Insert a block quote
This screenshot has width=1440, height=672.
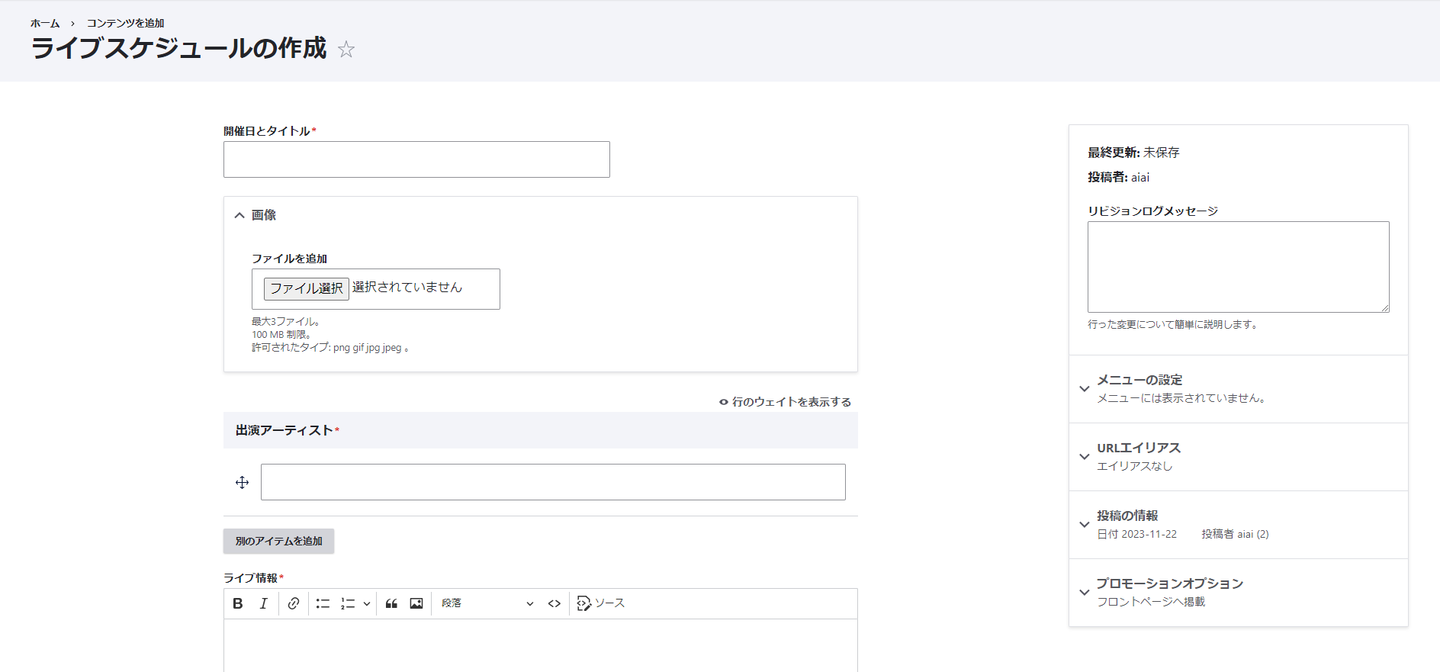pyautogui.click(x=391, y=604)
